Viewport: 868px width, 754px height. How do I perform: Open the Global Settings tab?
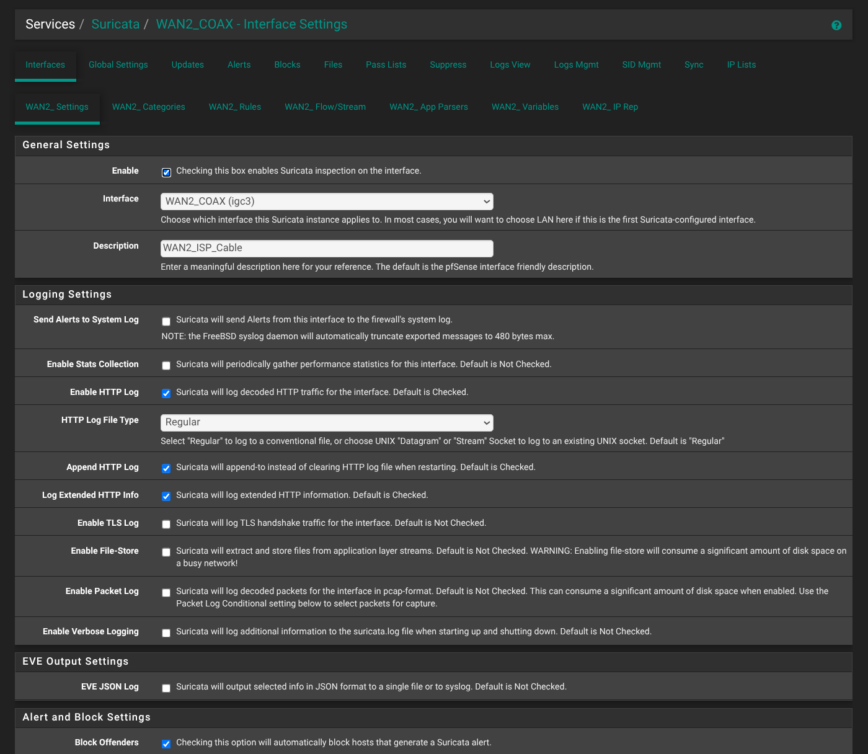118,65
